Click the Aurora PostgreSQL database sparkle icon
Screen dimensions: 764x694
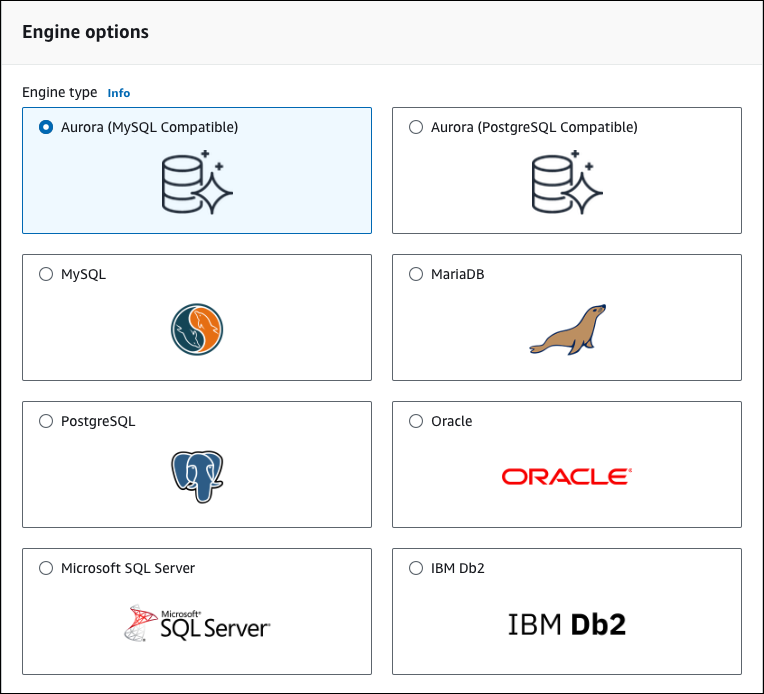point(566,184)
